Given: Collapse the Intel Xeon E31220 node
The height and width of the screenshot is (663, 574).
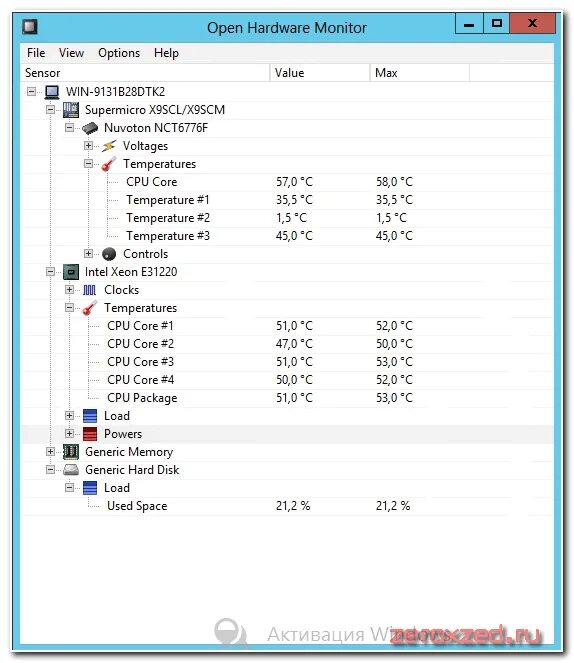Looking at the screenshot, I should coord(50,272).
